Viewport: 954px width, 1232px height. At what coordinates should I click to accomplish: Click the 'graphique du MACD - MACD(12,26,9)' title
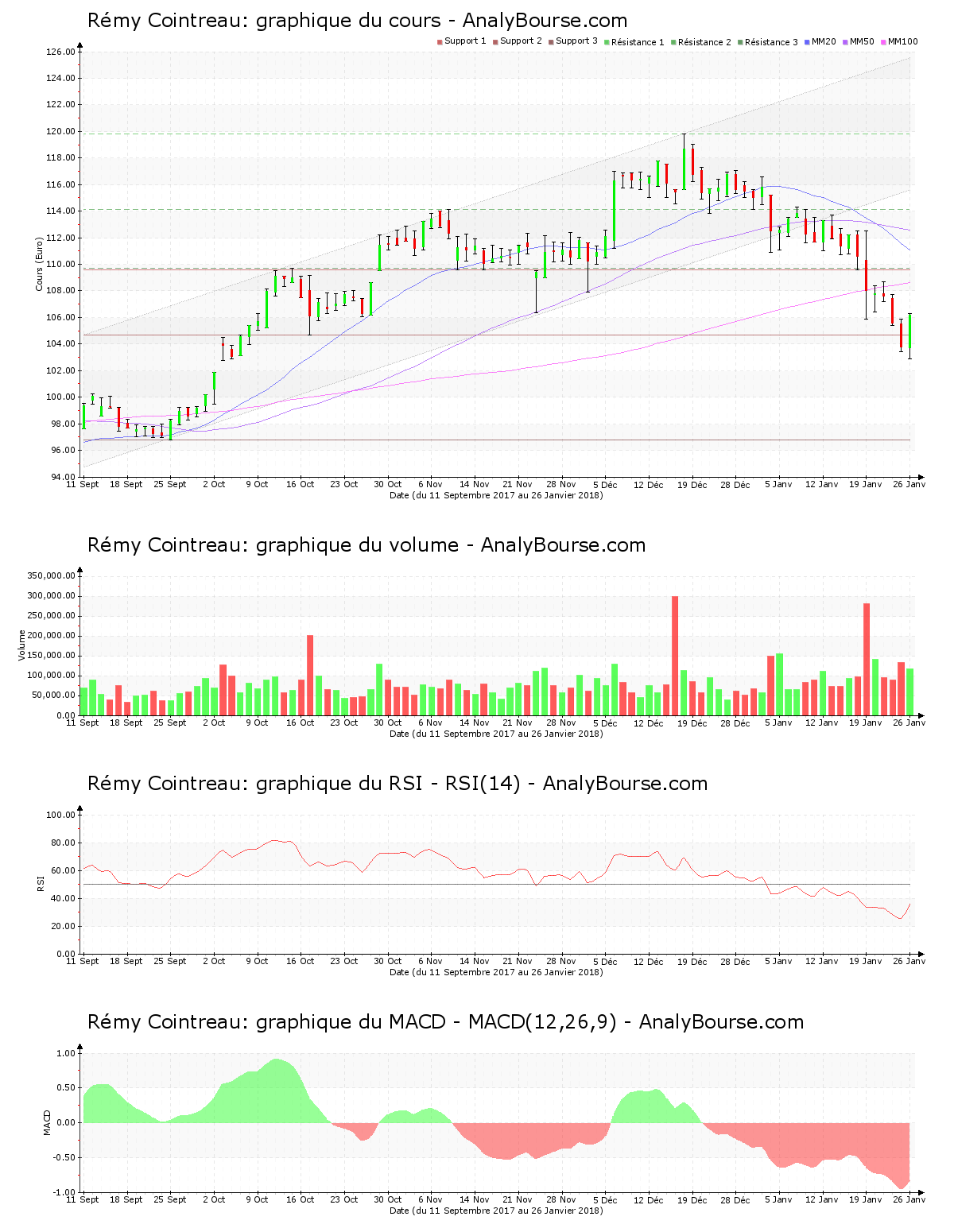point(445,1022)
